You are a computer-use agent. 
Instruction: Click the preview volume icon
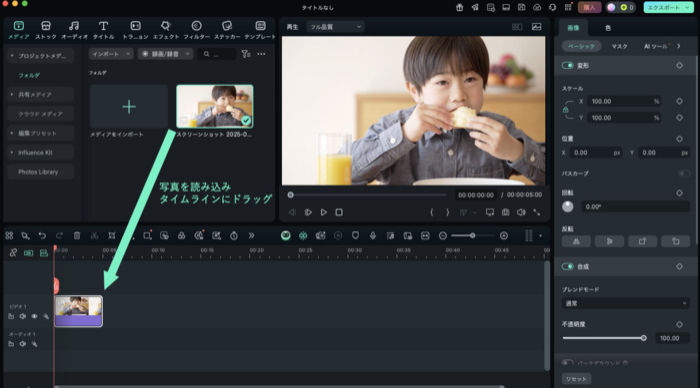click(x=521, y=213)
